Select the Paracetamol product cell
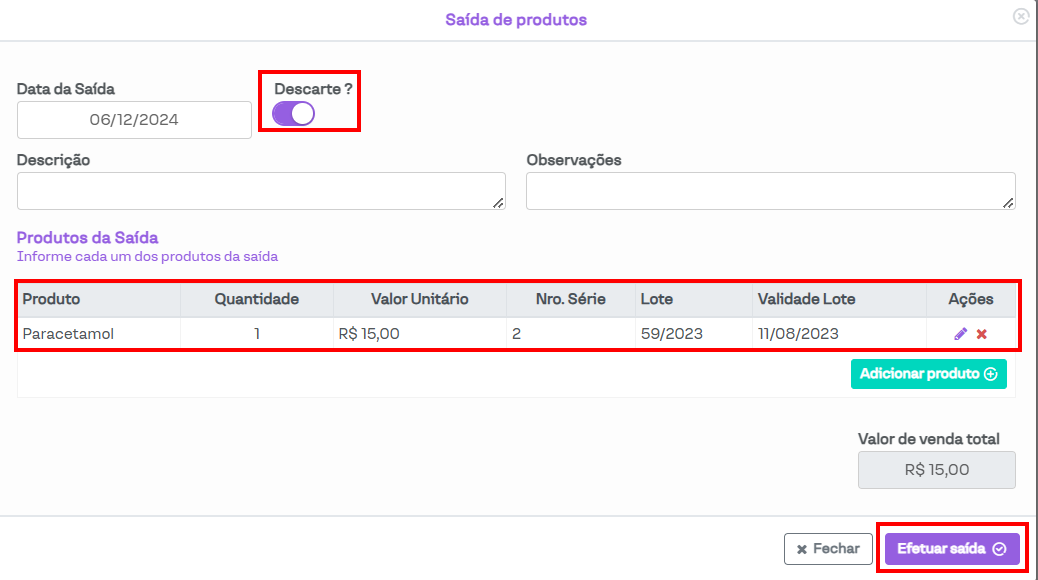This screenshot has height=580, width=1038. (69, 334)
